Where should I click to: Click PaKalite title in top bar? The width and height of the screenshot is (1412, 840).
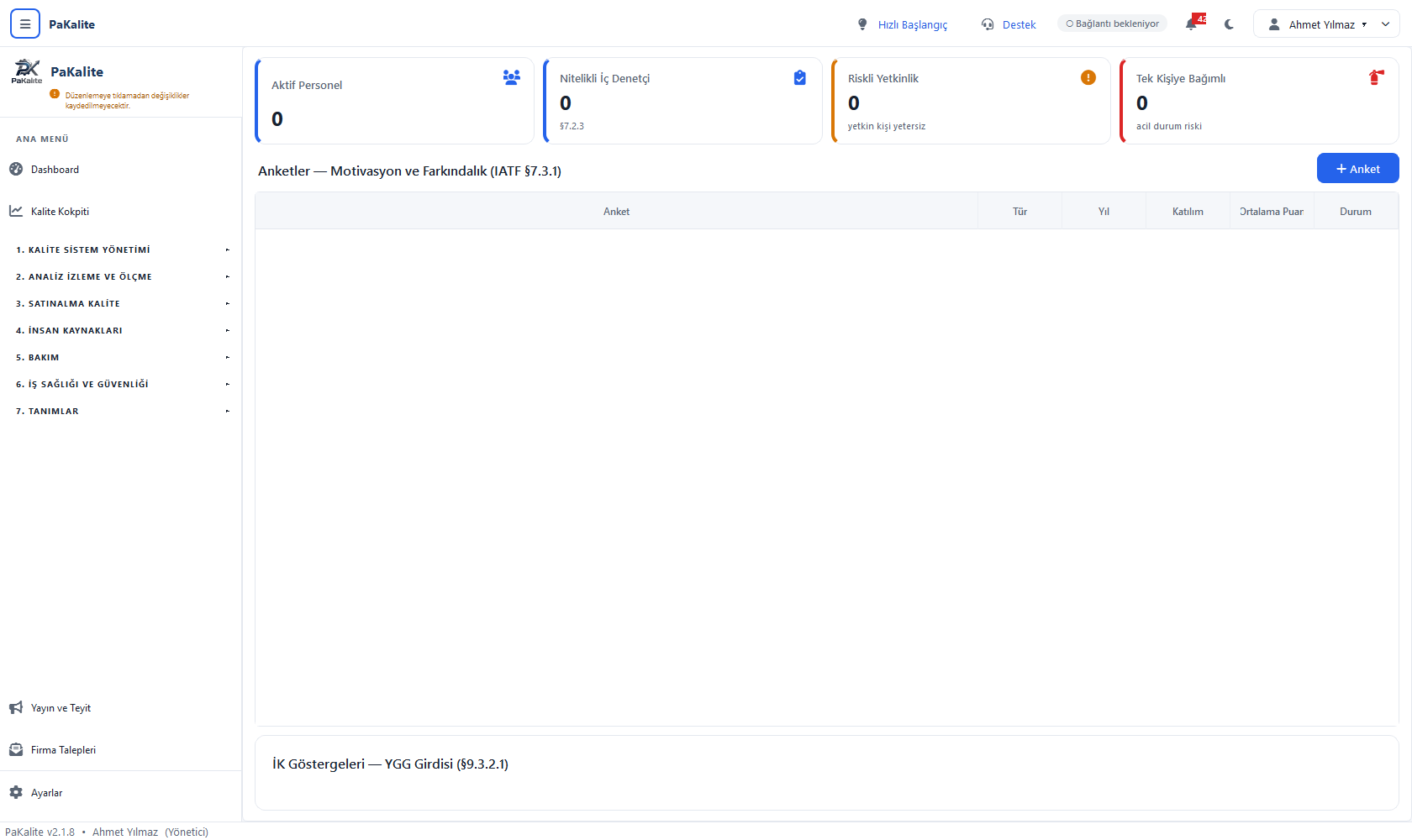point(71,24)
